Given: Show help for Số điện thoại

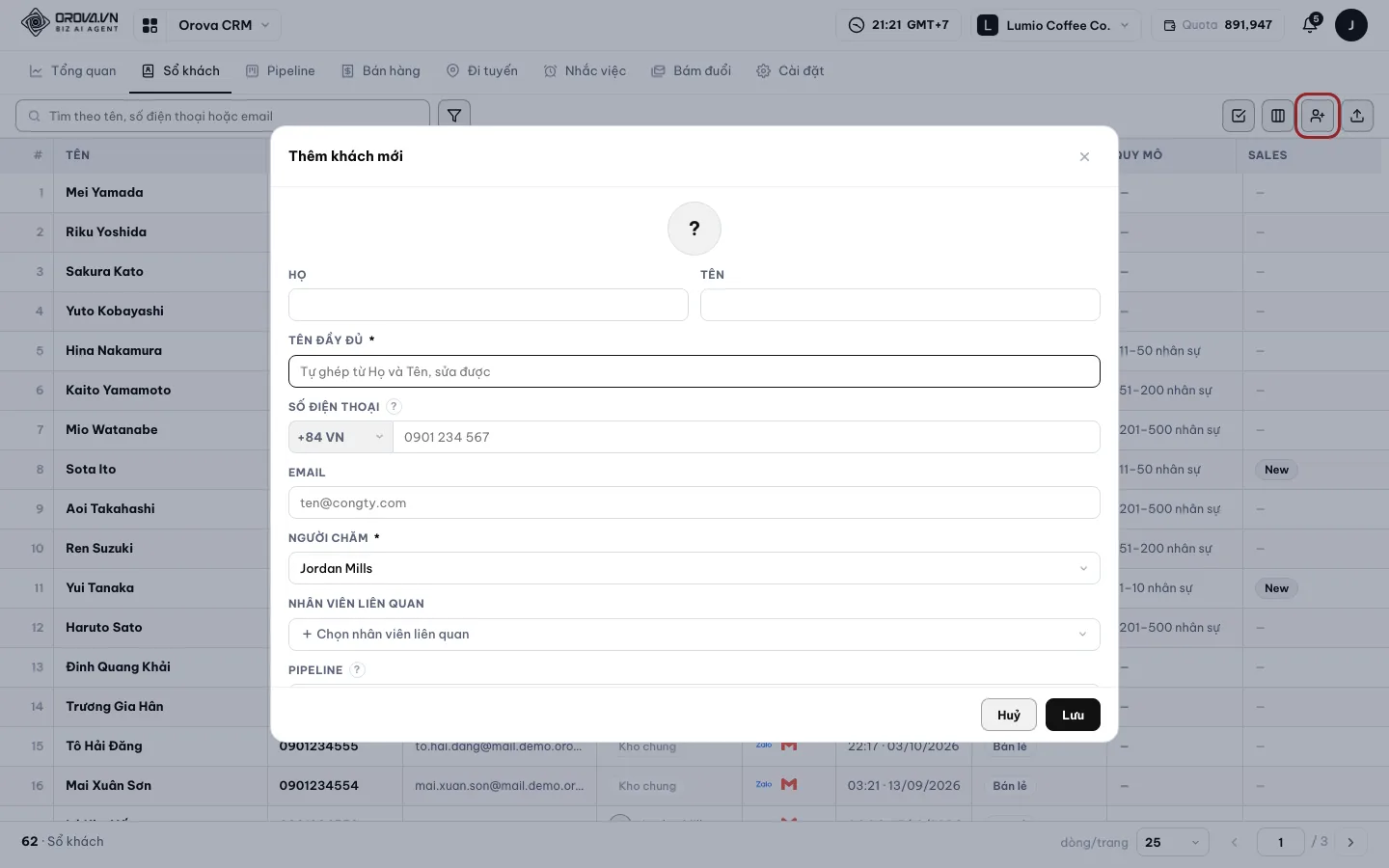Looking at the screenshot, I should click(x=394, y=406).
